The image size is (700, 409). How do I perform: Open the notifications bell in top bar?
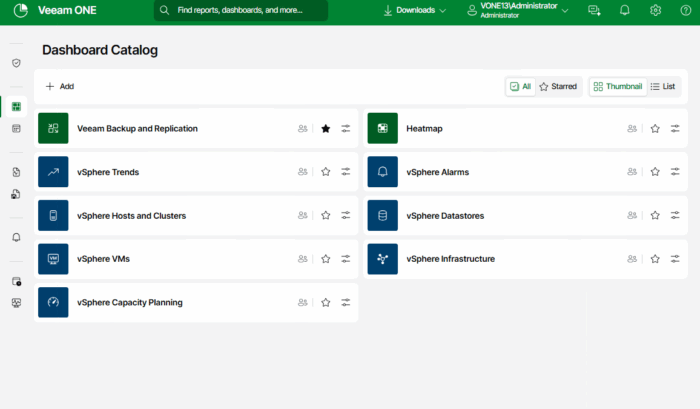click(x=625, y=10)
